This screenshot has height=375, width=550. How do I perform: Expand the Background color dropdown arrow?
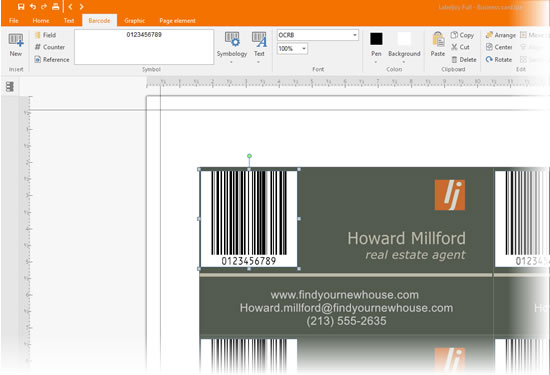(404, 62)
